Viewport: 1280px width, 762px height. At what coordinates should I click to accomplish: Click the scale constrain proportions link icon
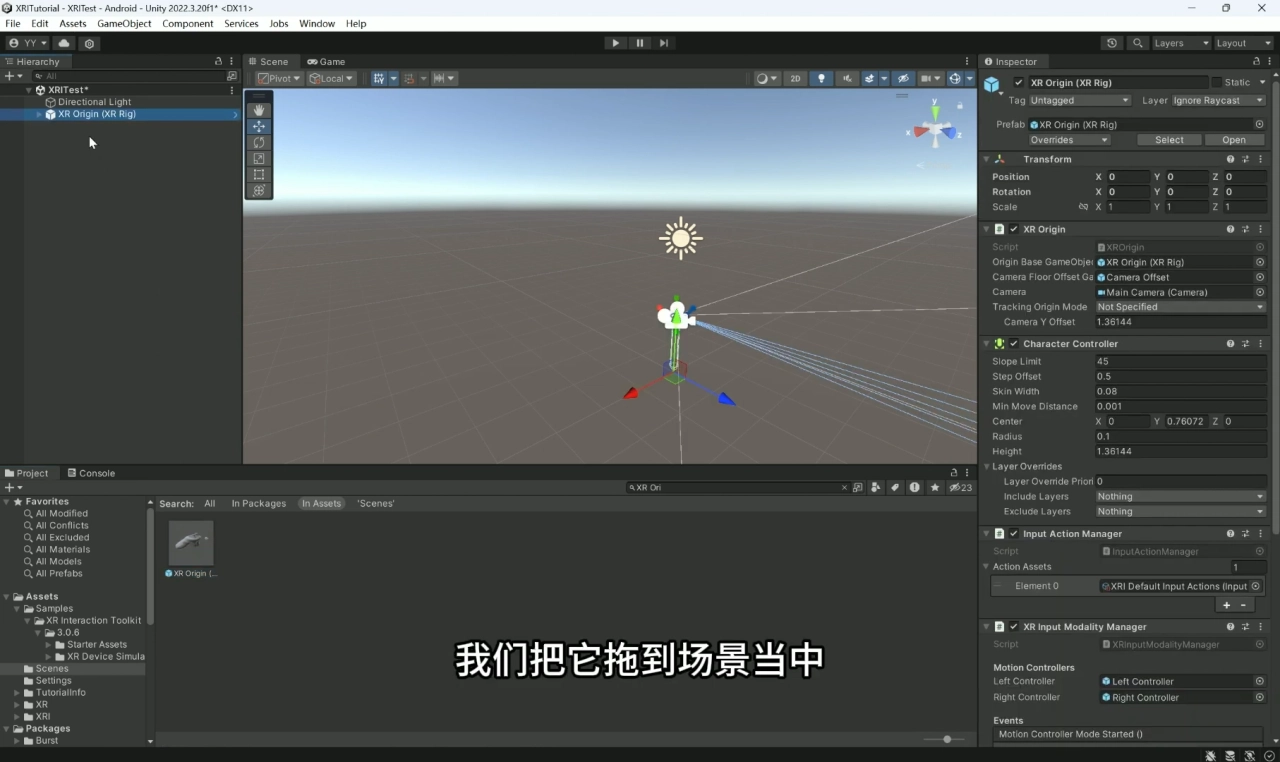pos(1083,207)
